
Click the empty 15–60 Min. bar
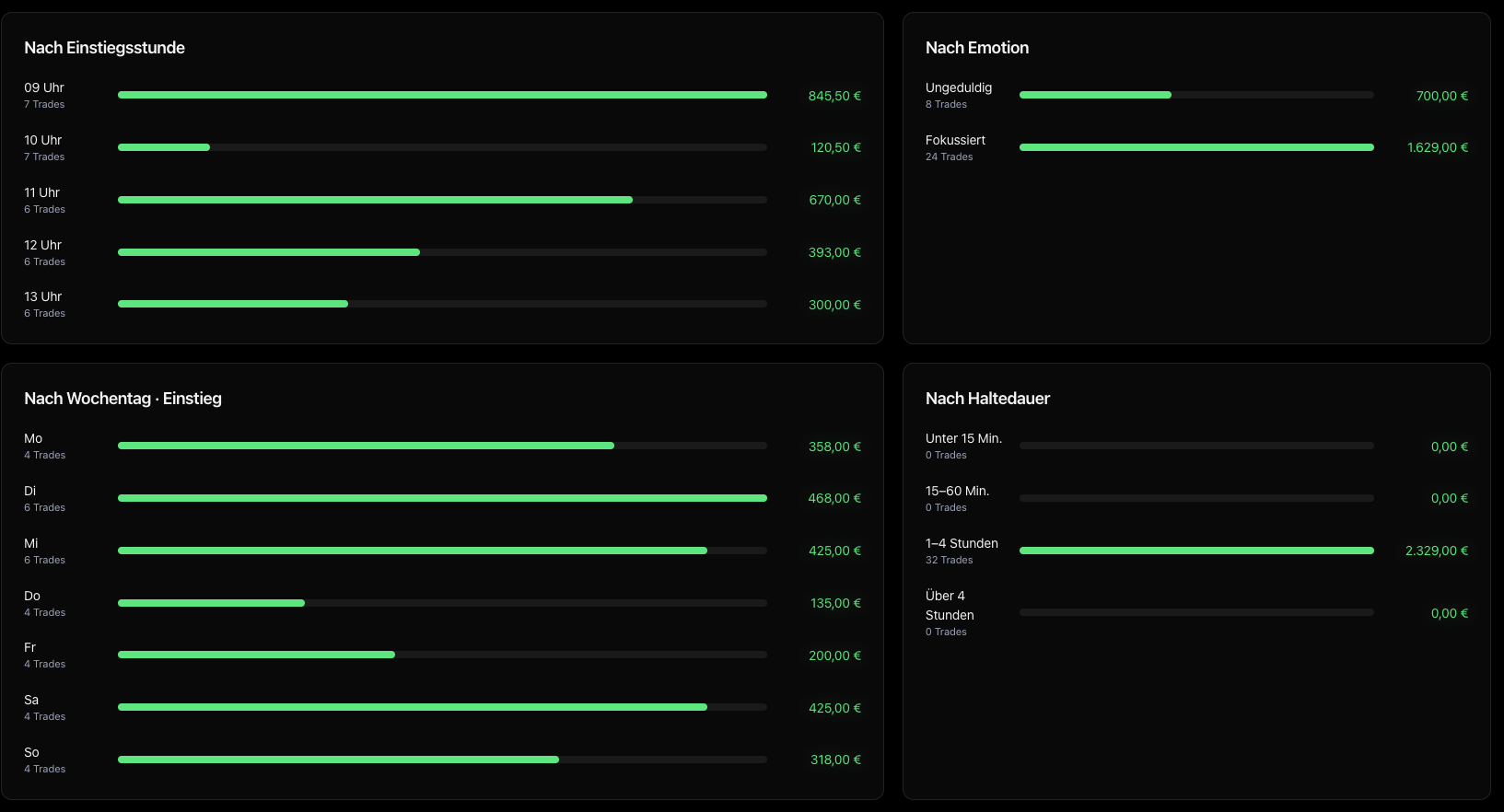coord(1196,498)
